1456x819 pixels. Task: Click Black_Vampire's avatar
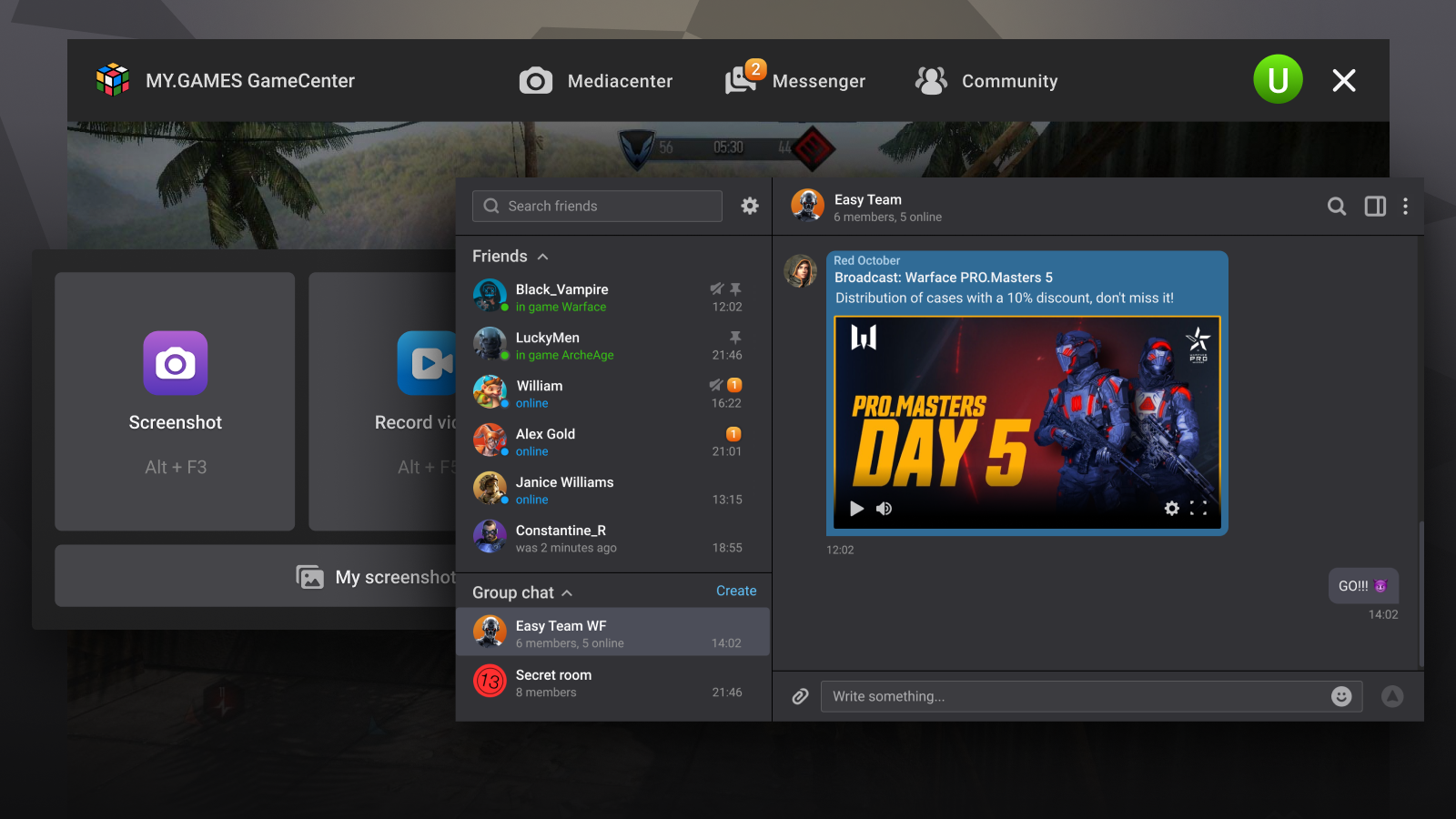(490, 296)
